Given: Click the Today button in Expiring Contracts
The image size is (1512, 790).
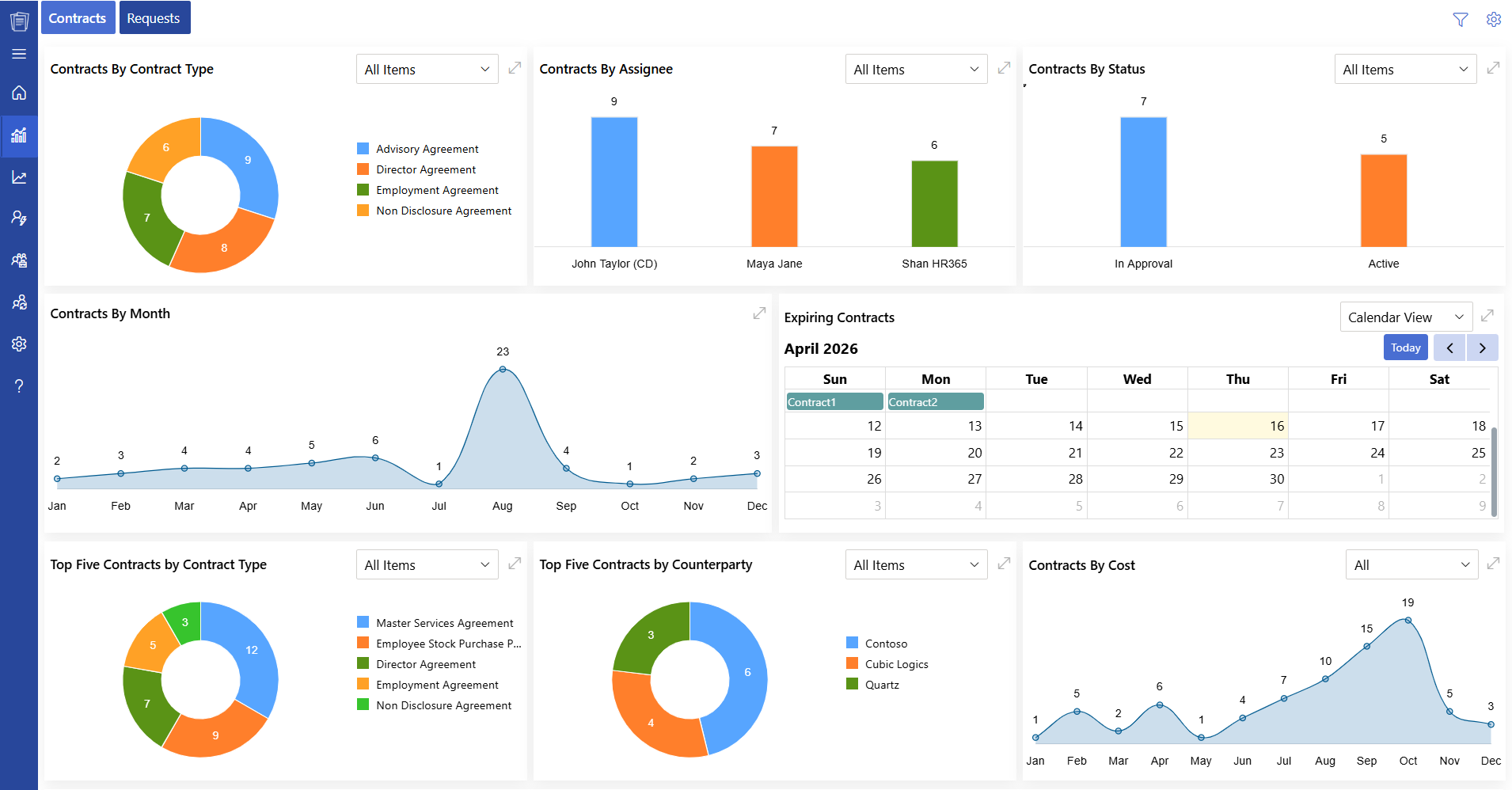Looking at the screenshot, I should 1406,347.
